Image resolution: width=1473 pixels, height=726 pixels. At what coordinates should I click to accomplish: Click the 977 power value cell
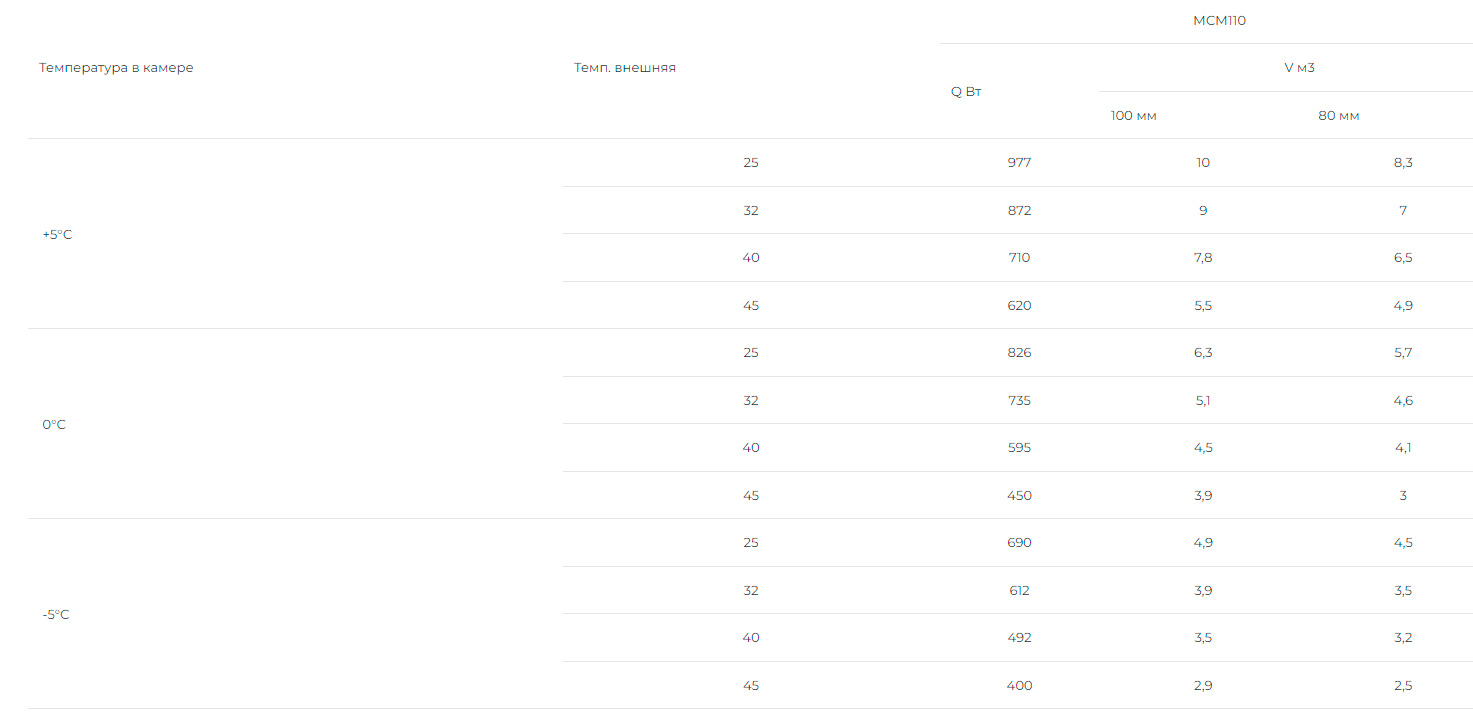click(x=1019, y=163)
